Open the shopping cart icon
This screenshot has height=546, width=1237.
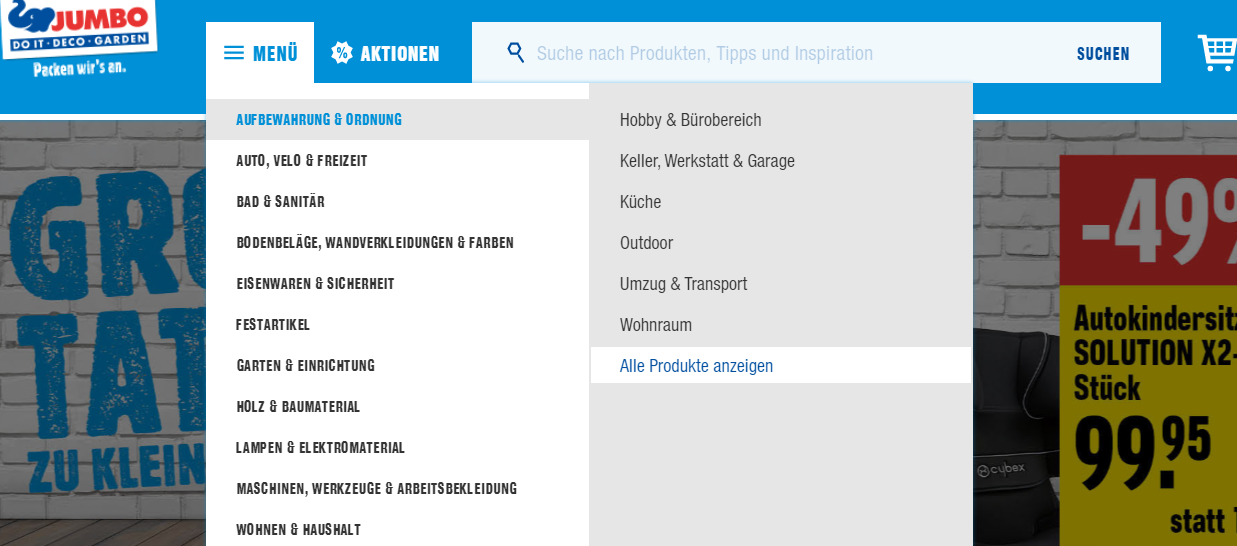pyautogui.click(x=1217, y=53)
